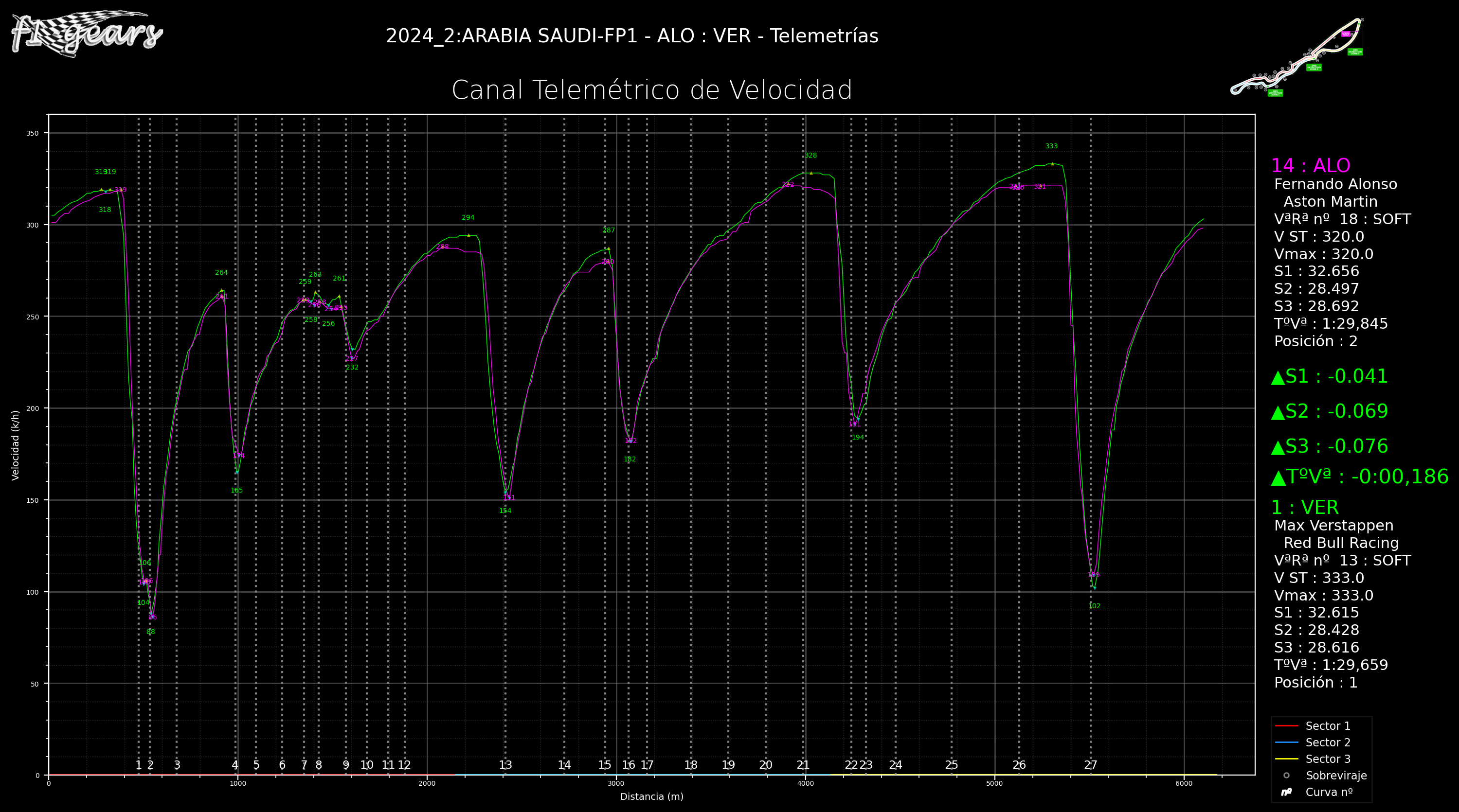Click the yellow Sector 3 legend line
This screenshot has height=812, width=1459.
pyautogui.click(x=1286, y=759)
